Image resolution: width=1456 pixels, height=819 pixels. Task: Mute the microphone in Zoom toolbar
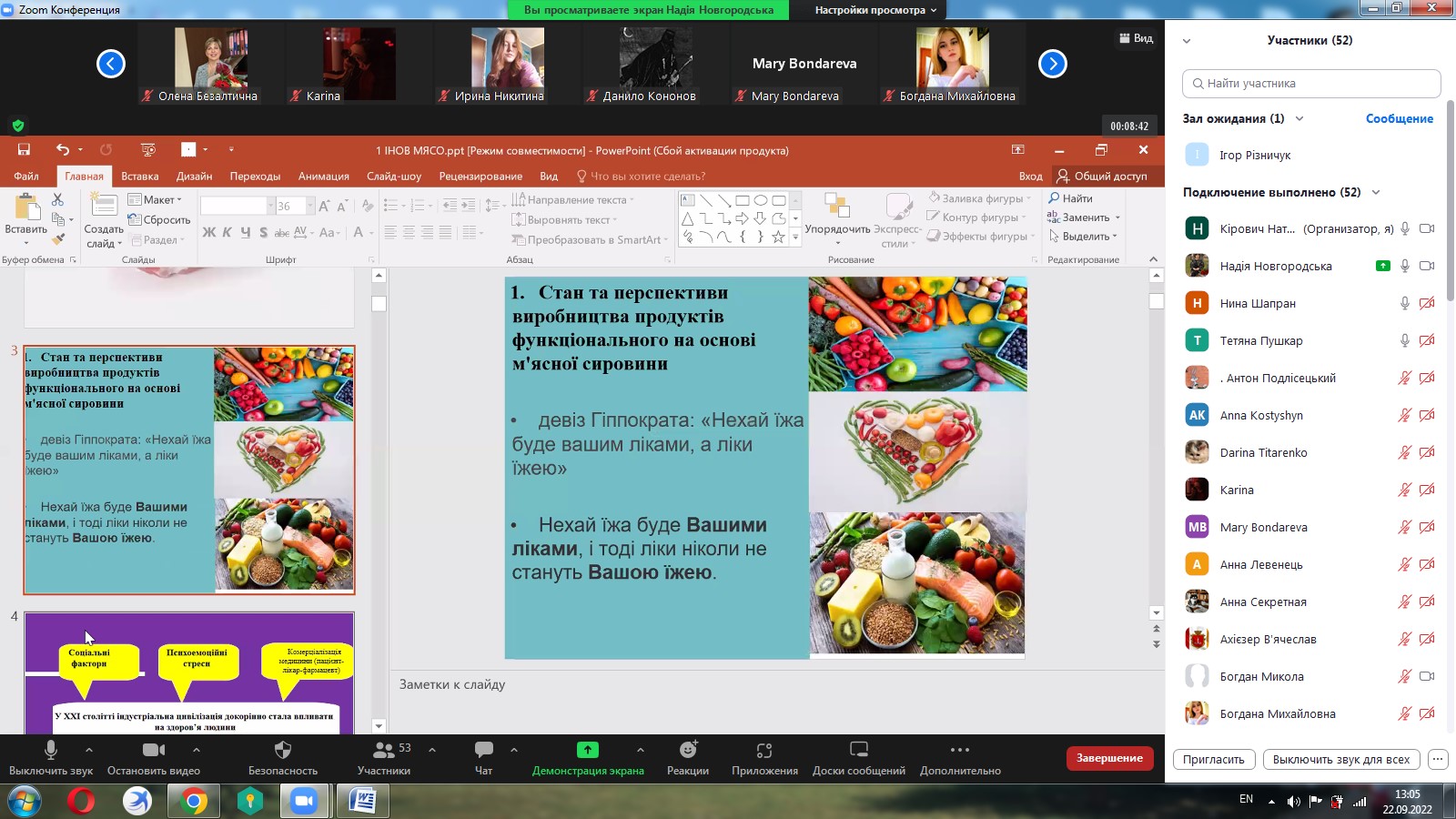(51, 750)
